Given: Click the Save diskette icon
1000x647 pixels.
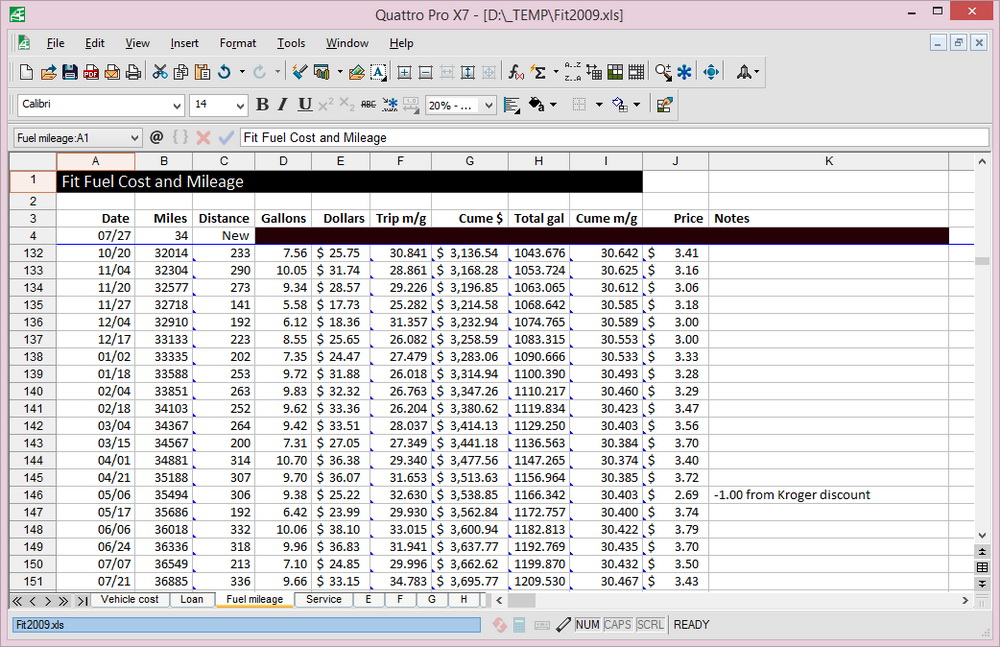Looking at the screenshot, I should tap(70, 72).
